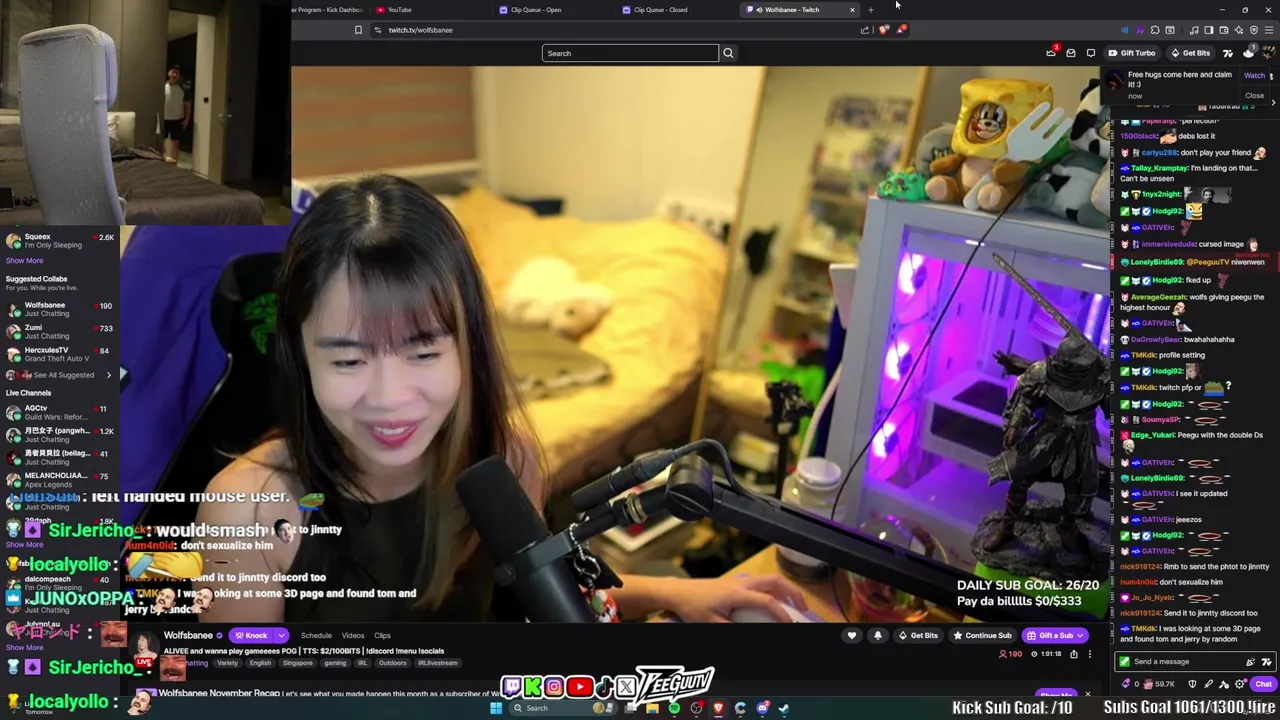Screen dimensions: 1280x720
Task: Click Show More under Squeex channel
Action: (24, 260)
